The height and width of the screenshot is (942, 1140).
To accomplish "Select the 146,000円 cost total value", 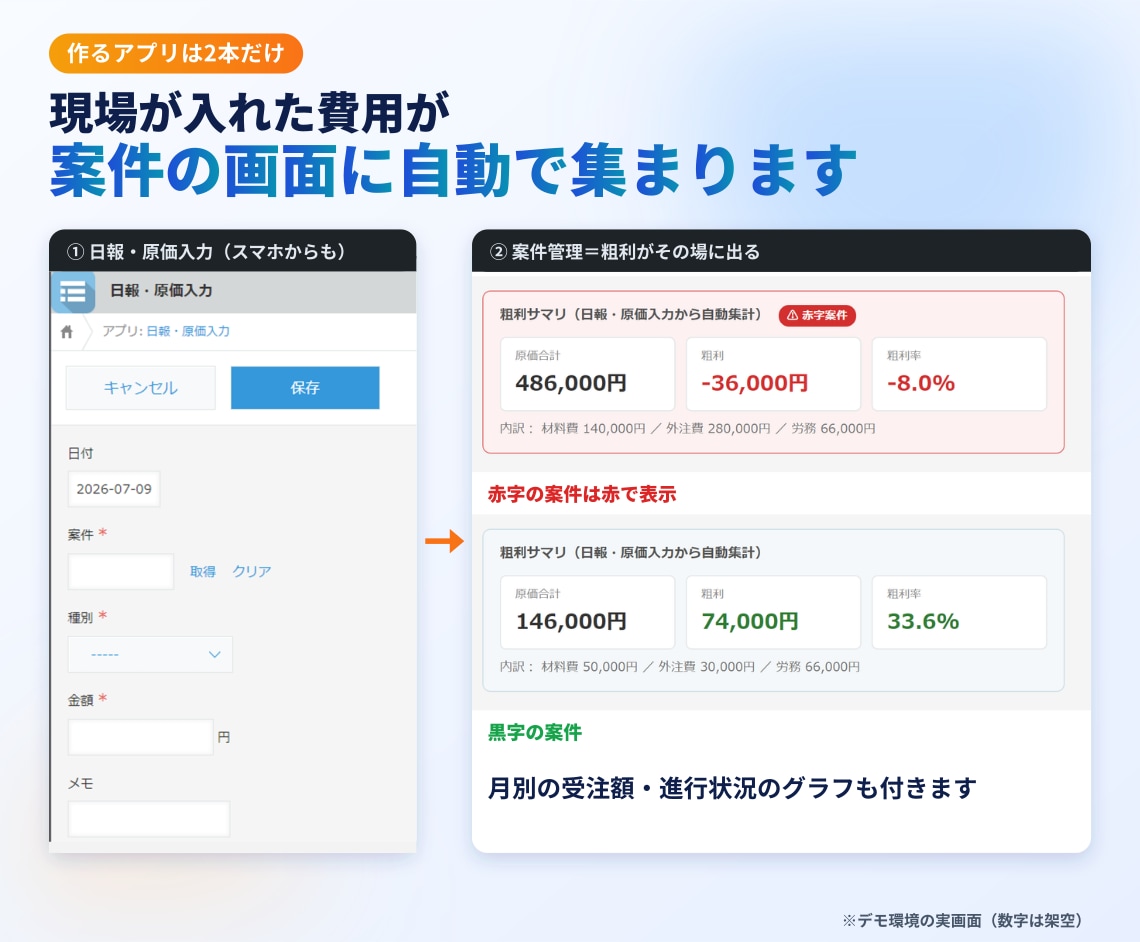I will (571, 621).
